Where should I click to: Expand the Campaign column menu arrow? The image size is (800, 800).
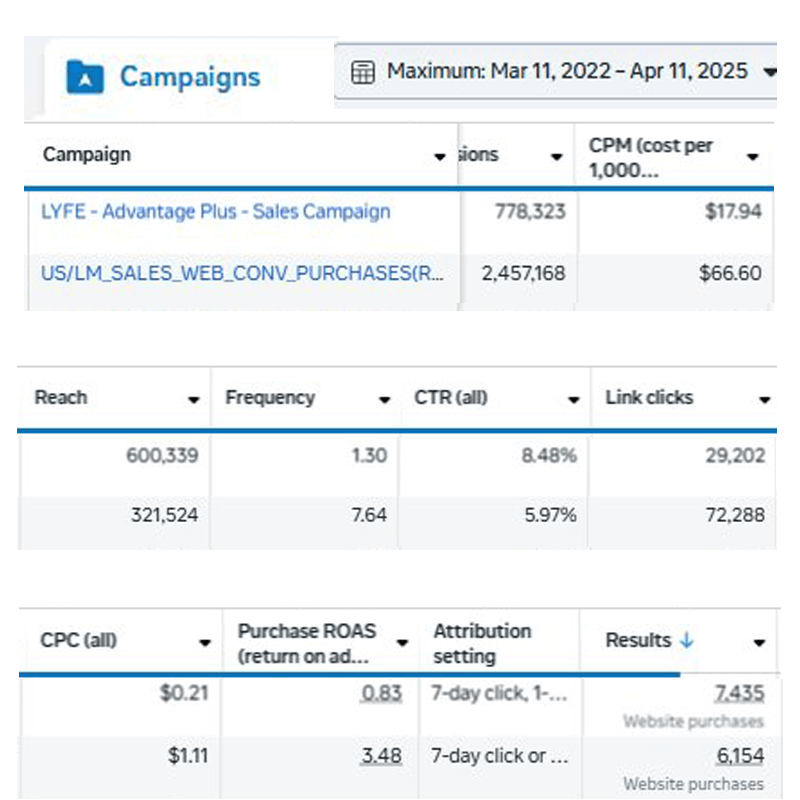pos(440,157)
